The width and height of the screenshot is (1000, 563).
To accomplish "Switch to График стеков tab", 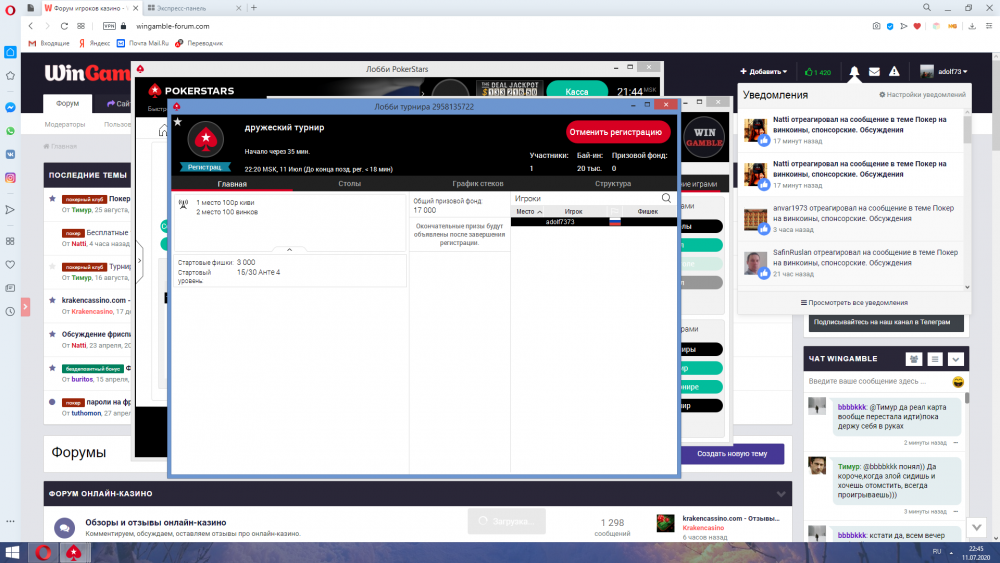I will click(x=478, y=184).
